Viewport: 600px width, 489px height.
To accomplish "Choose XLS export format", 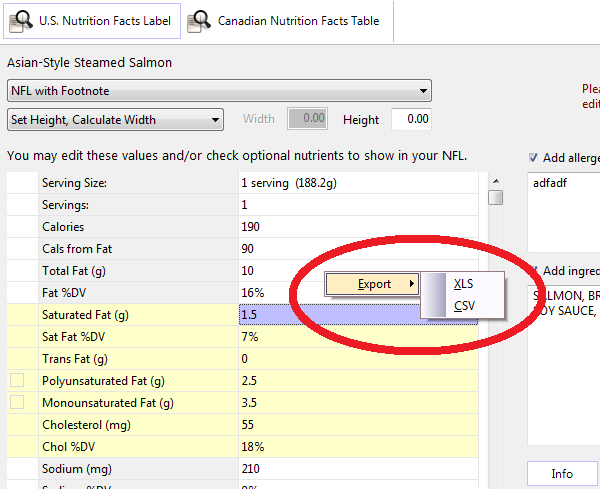I will coord(463,284).
